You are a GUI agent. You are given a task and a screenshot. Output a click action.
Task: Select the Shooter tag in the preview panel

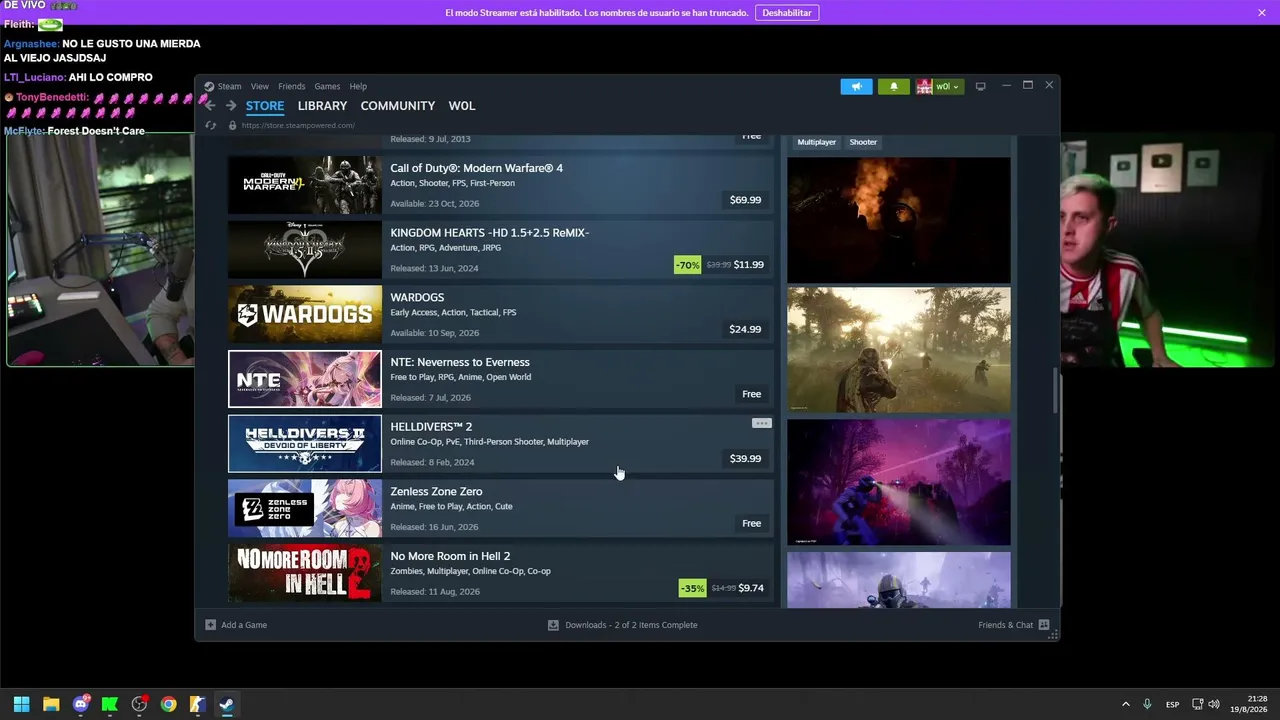tap(863, 142)
